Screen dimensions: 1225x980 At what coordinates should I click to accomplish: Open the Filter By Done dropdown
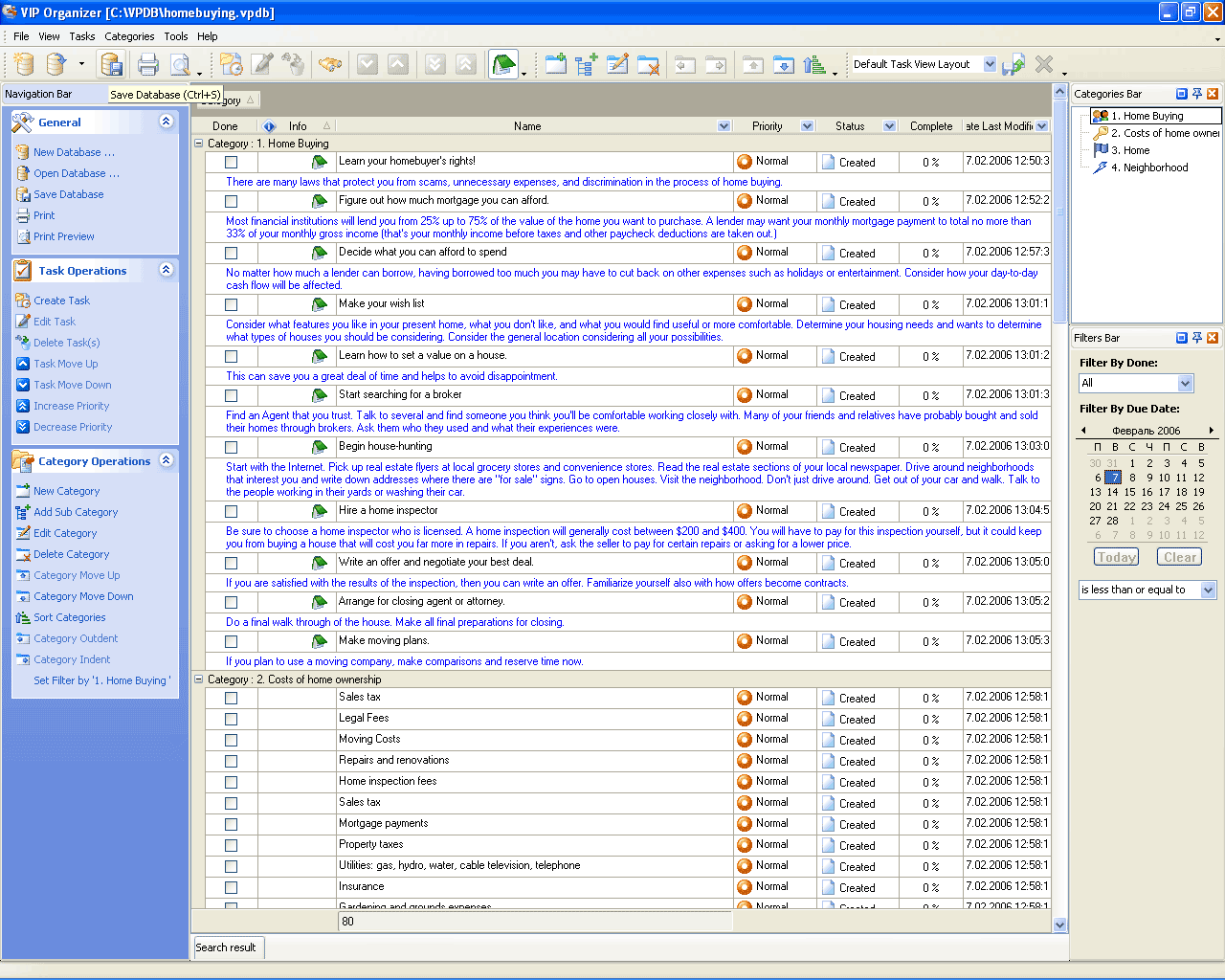[x=1185, y=384]
